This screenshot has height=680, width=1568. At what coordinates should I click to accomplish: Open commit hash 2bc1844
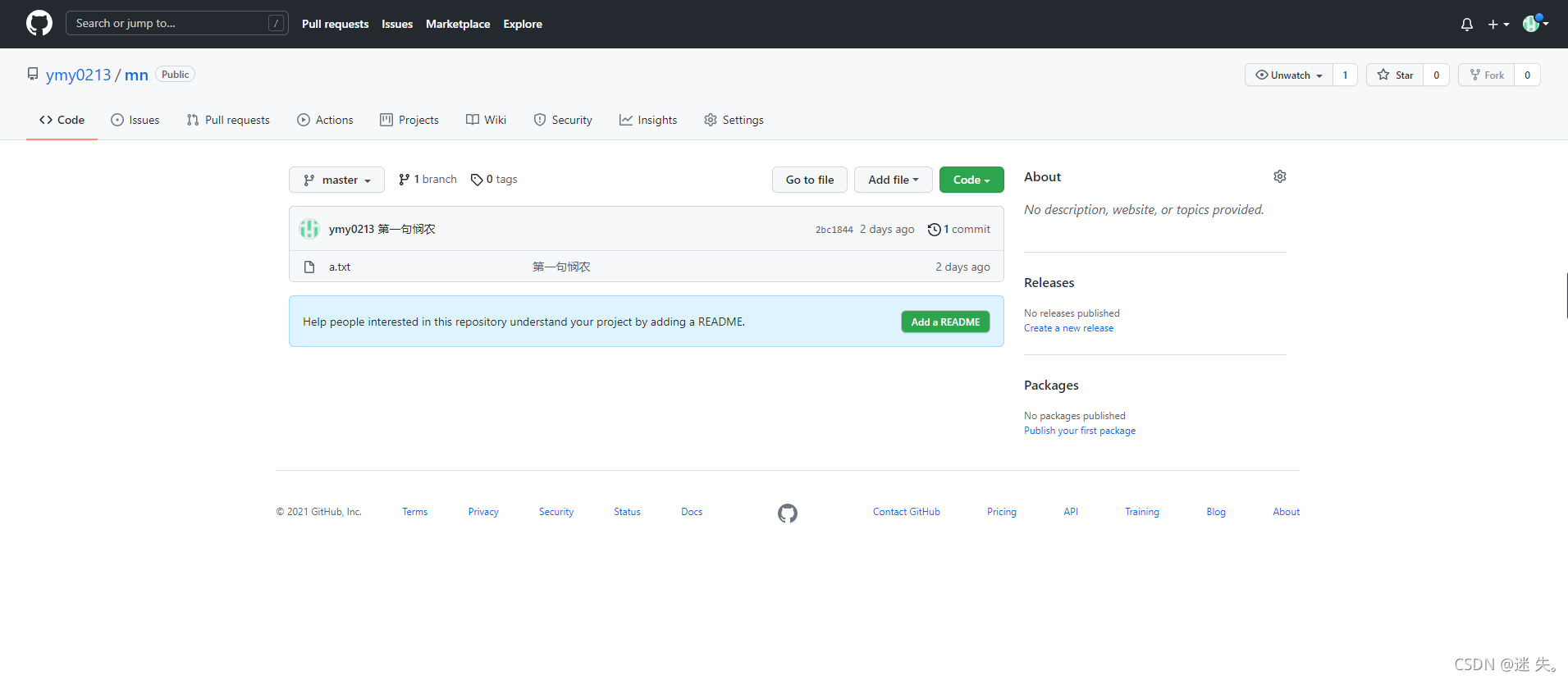[x=834, y=230]
